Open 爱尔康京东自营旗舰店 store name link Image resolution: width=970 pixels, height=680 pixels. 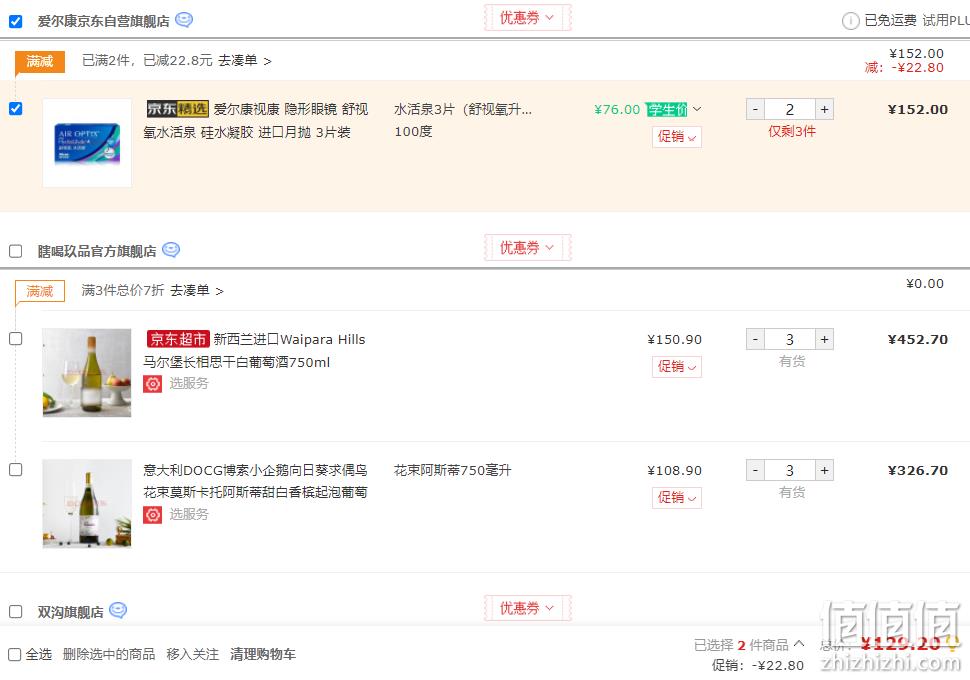coord(103,22)
